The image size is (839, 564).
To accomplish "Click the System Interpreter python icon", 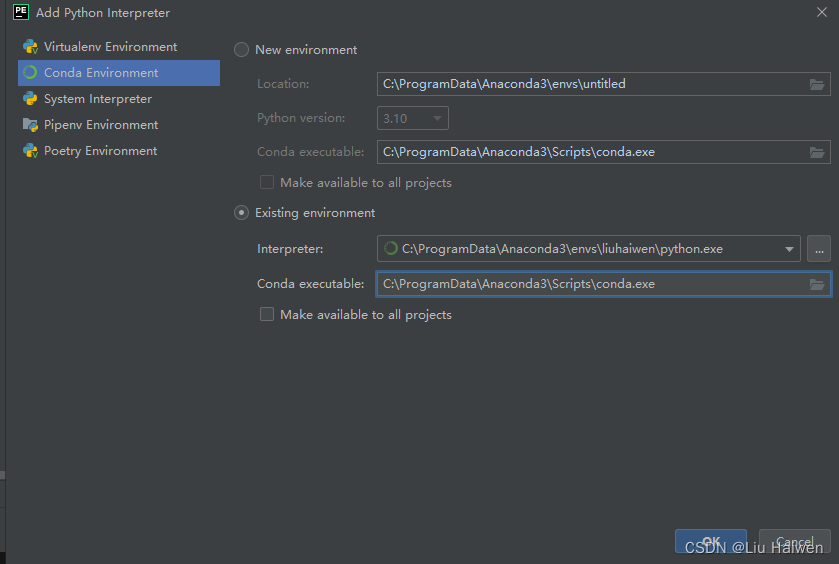I will pyautogui.click(x=30, y=99).
